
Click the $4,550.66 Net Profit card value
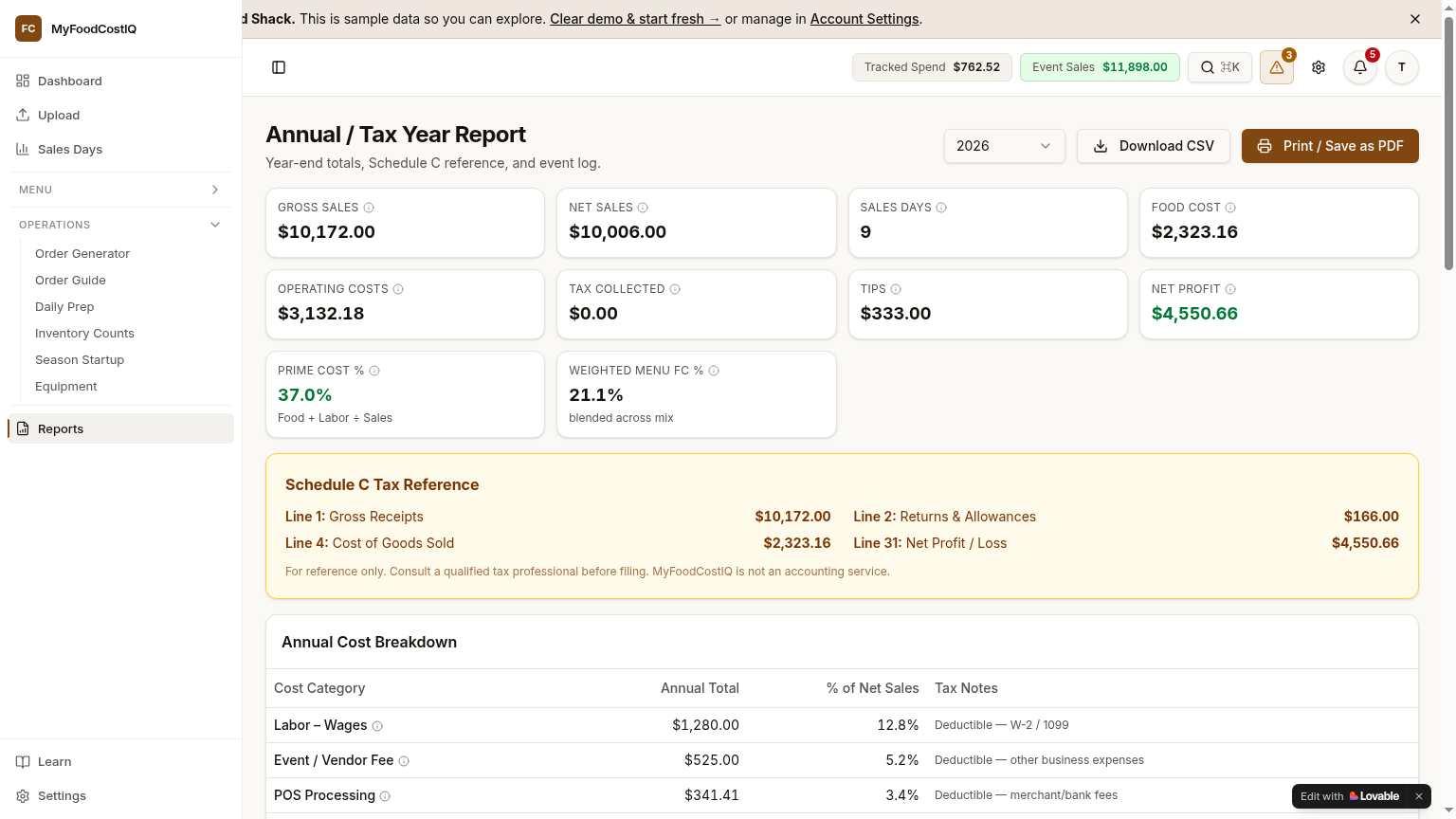point(1194,314)
